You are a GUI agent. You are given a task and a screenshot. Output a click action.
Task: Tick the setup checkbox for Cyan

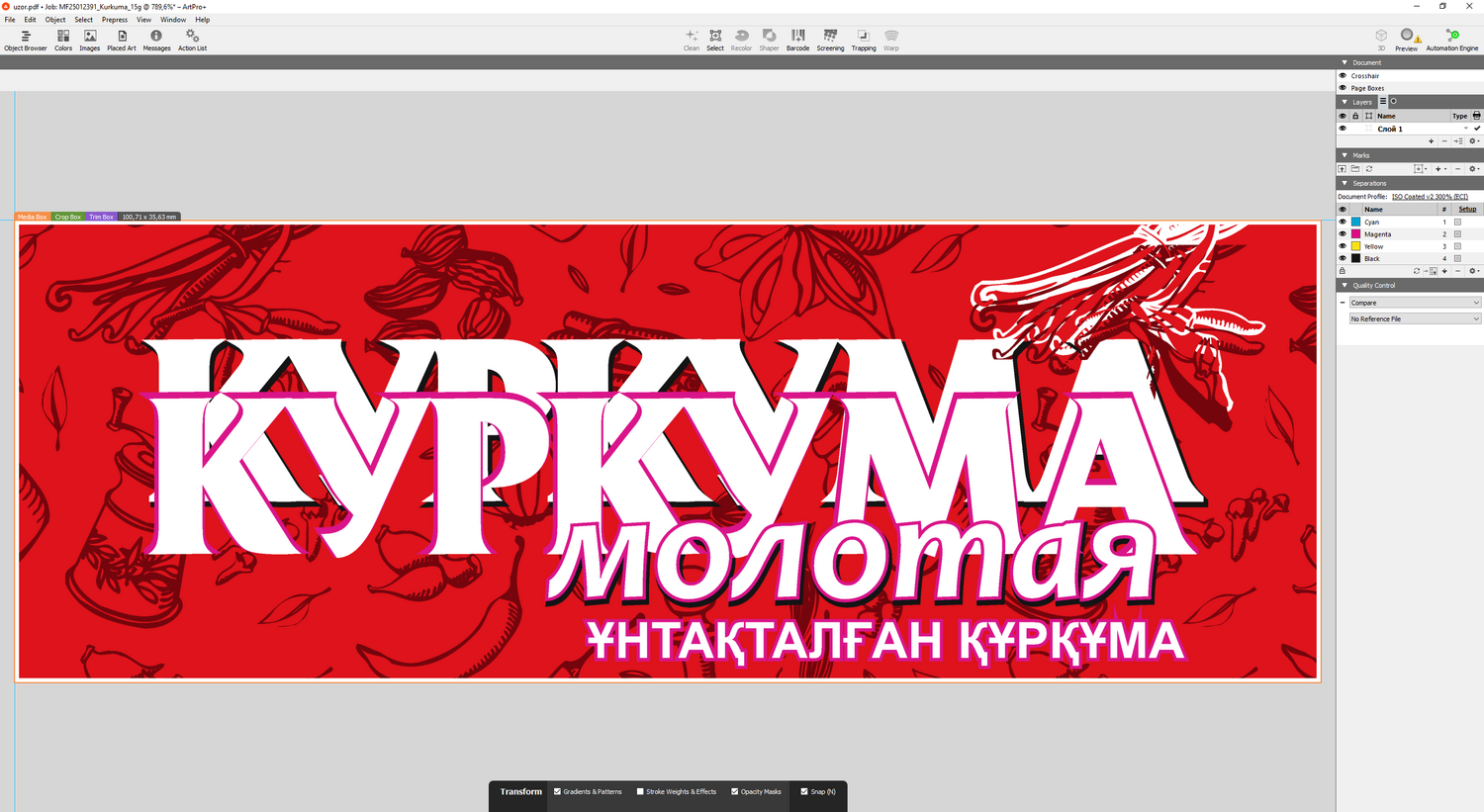click(1457, 223)
